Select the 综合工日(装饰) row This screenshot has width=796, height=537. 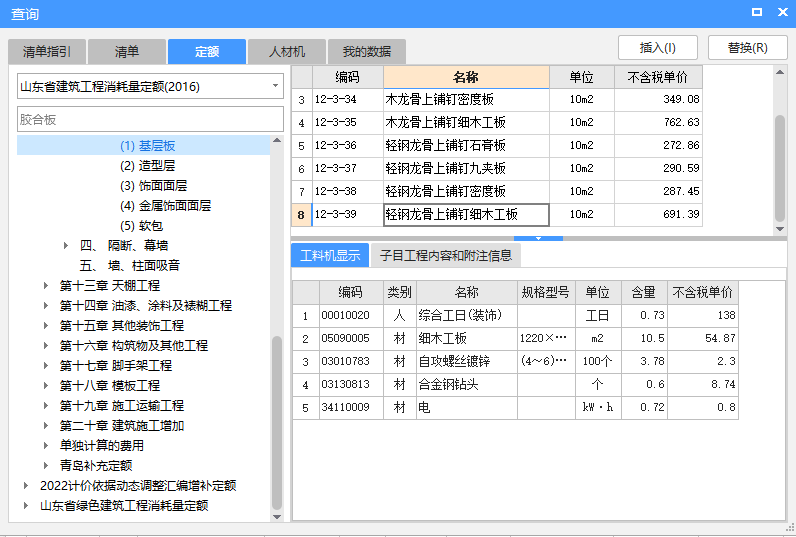(x=515, y=315)
